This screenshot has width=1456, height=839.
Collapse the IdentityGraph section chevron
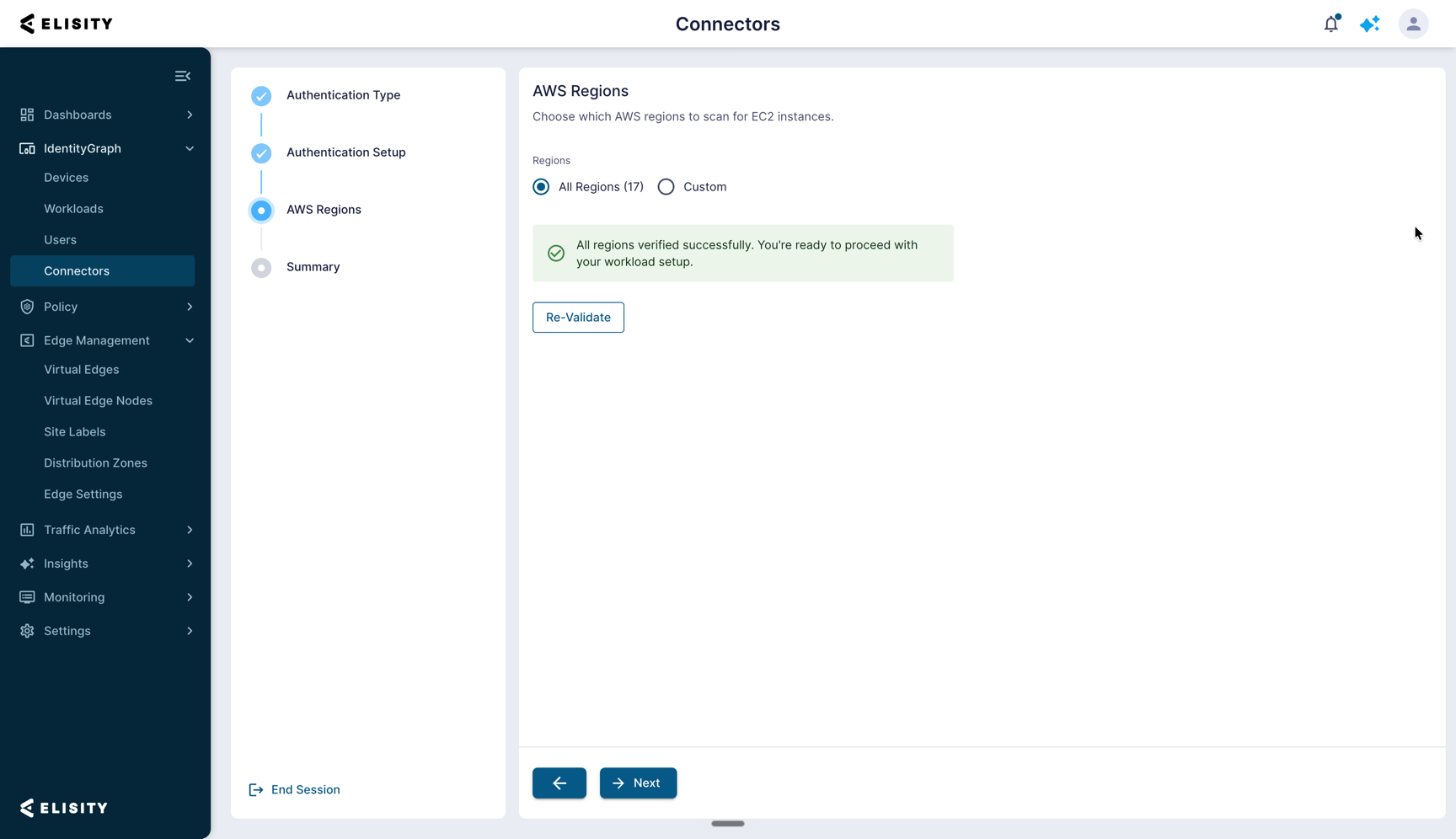[190, 148]
